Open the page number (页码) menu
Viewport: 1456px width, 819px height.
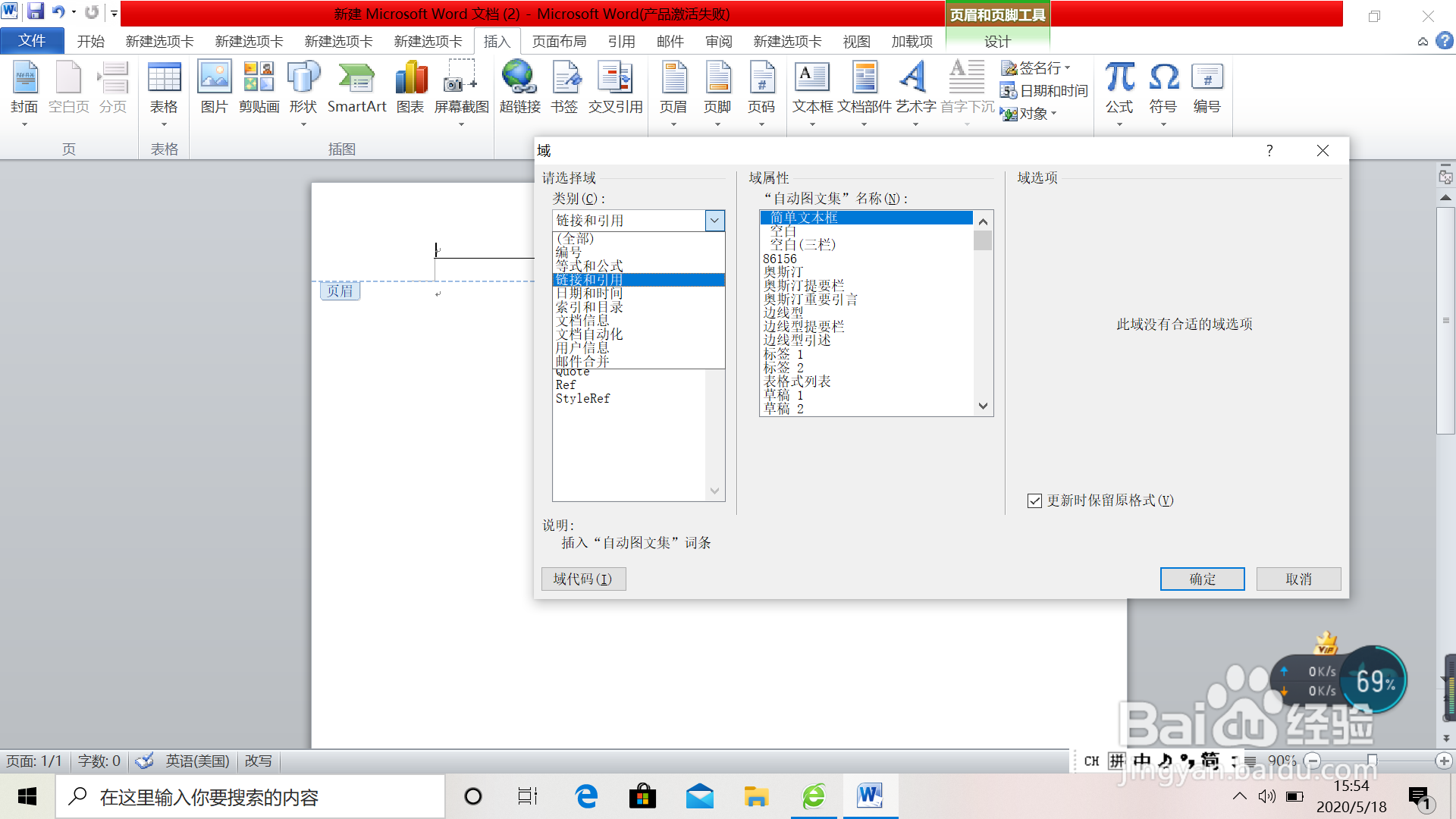pyautogui.click(x=761, y=93)
